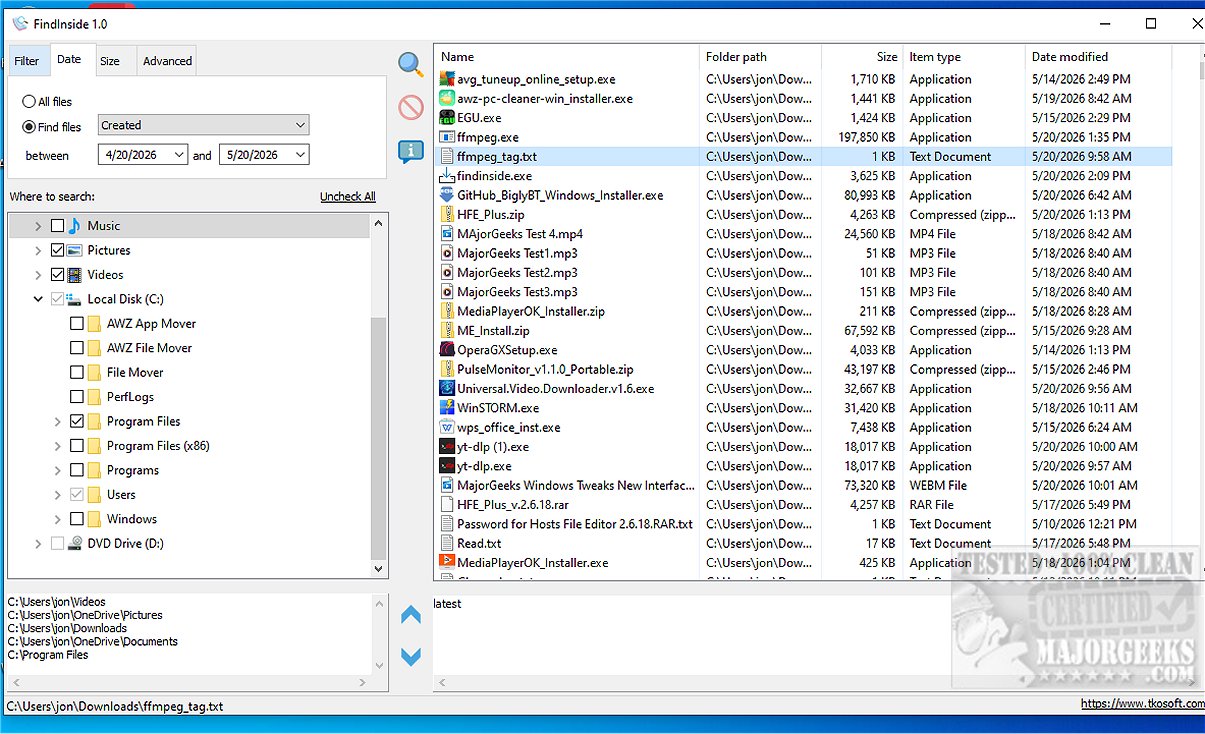Viewport: 1205px width, 734px height.
Task: Click the DVD Drive (D:) icon
Action: [x=75, y=544]
